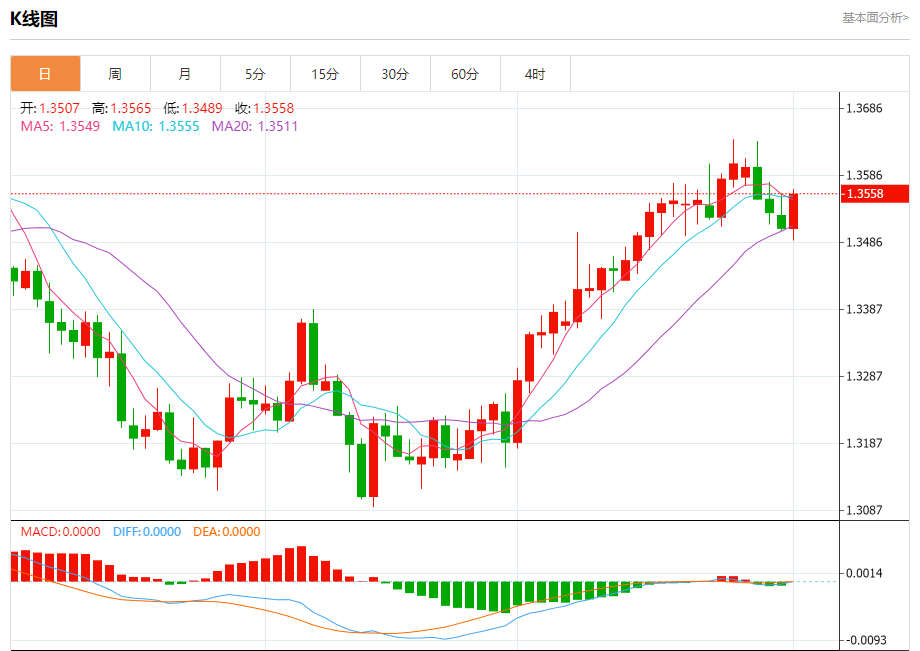Click the DEA:0.0000 indicator label
920x651 pixels.
226,532
